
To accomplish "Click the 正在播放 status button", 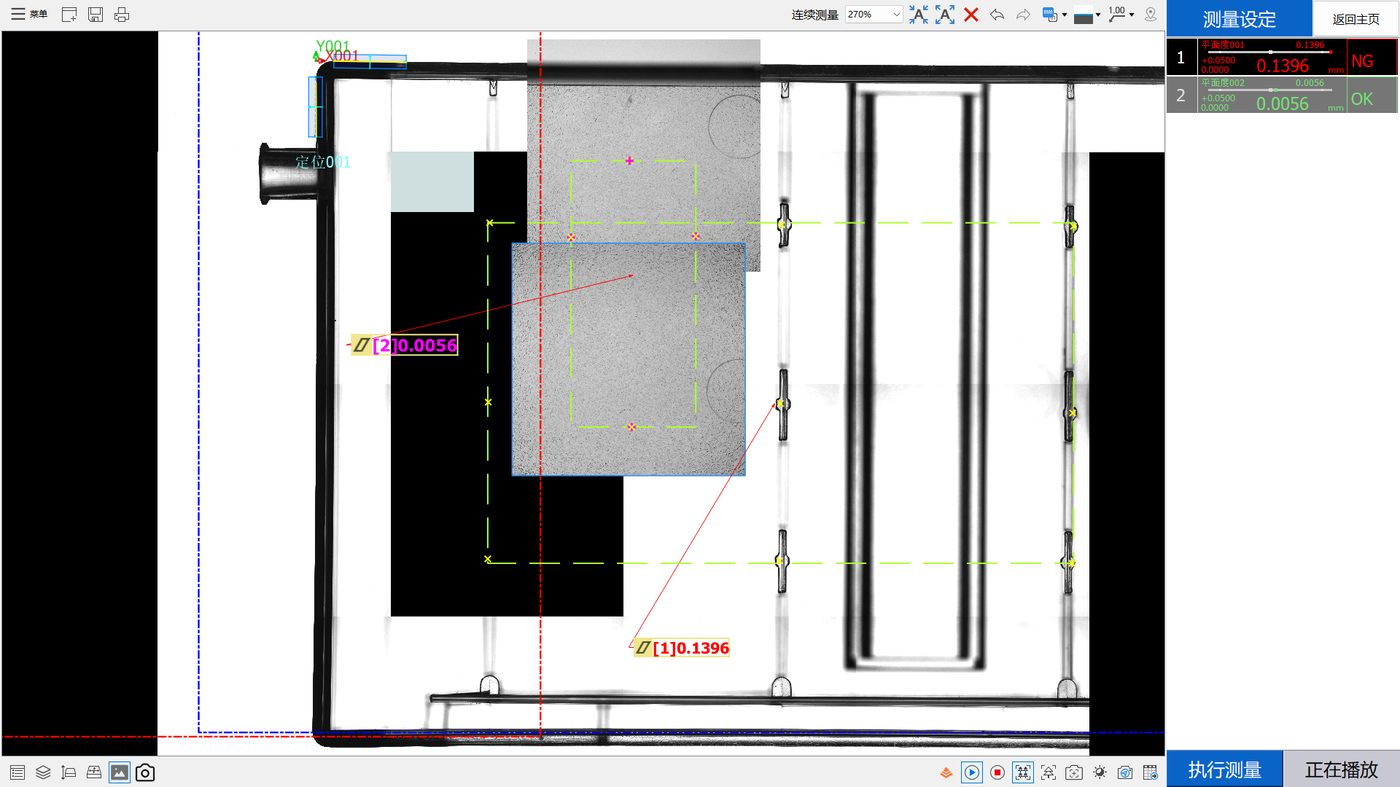I will point(1341,769).
